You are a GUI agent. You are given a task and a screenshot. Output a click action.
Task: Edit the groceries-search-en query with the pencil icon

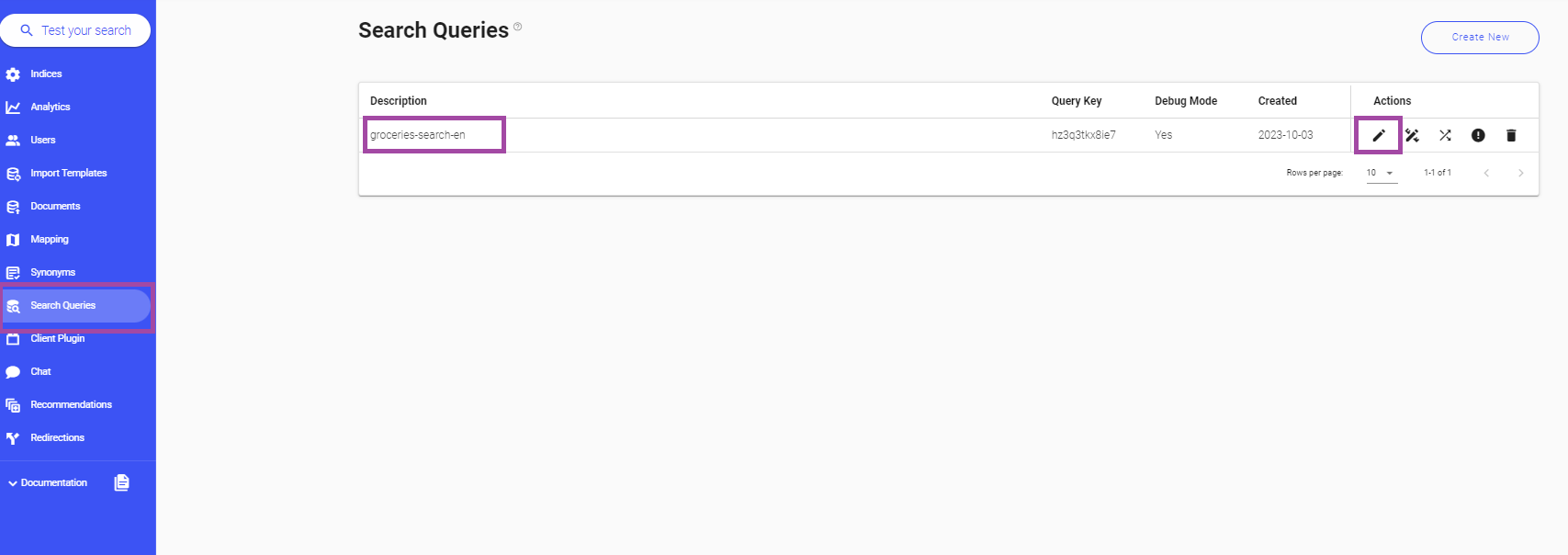click(1378, 135)
